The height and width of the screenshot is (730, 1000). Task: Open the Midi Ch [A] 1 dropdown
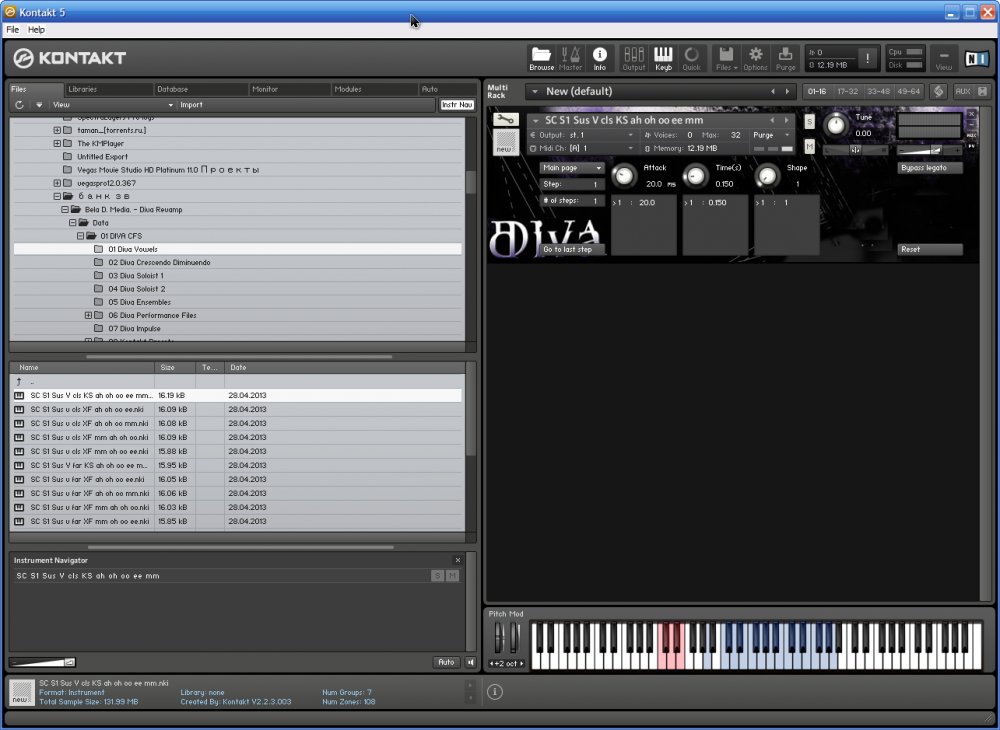coord(582,148)
